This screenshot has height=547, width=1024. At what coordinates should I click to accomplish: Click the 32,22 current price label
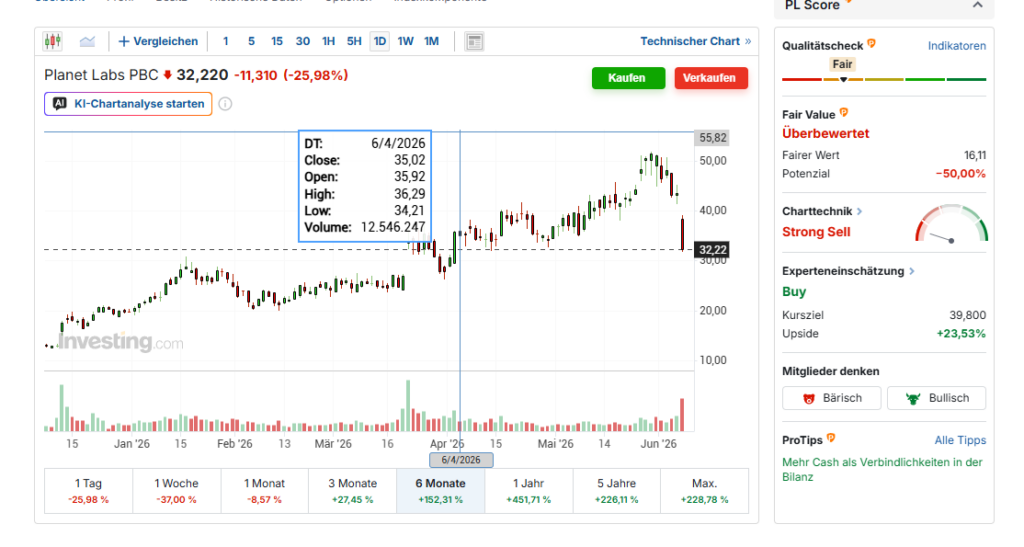(712, 249)
